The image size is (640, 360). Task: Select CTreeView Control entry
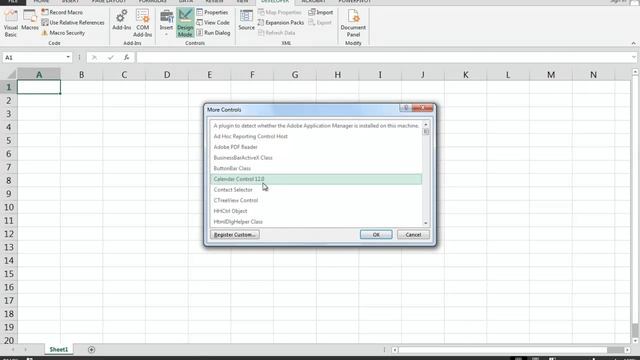tap(316, 200)
